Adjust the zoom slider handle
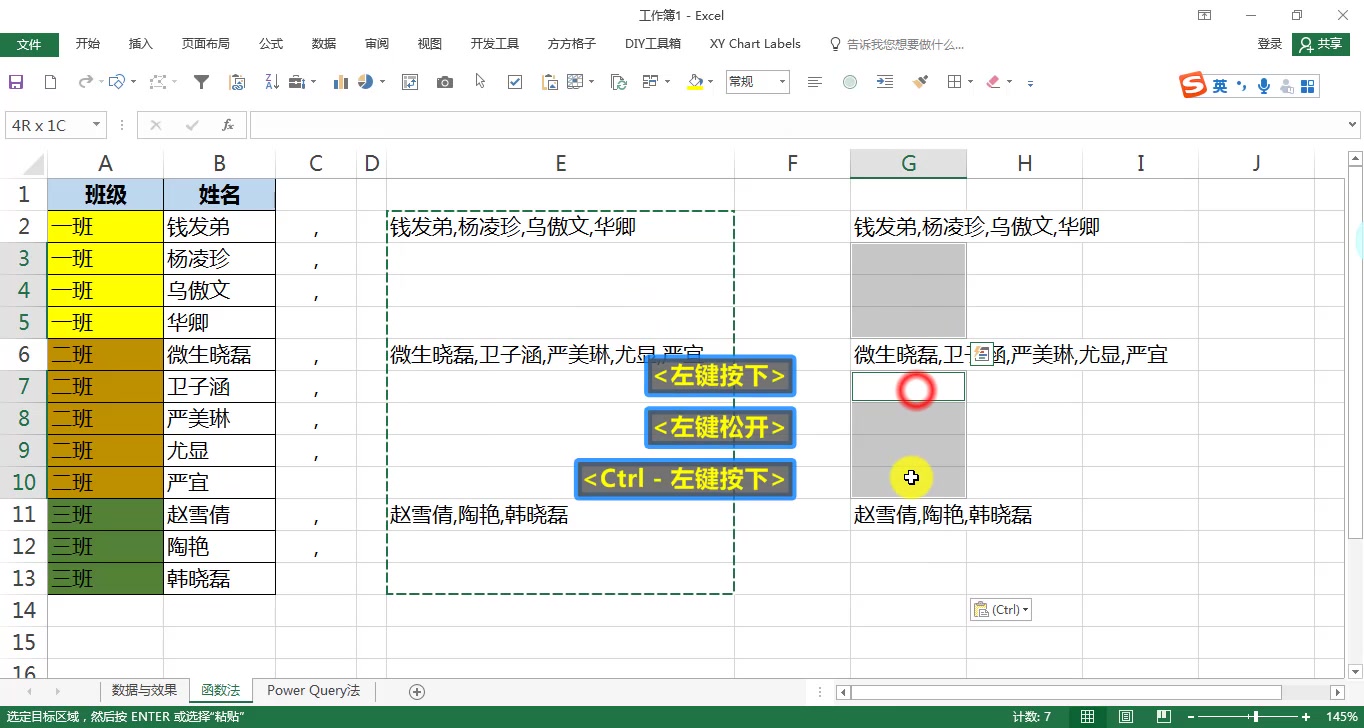 click(1258, 717)
